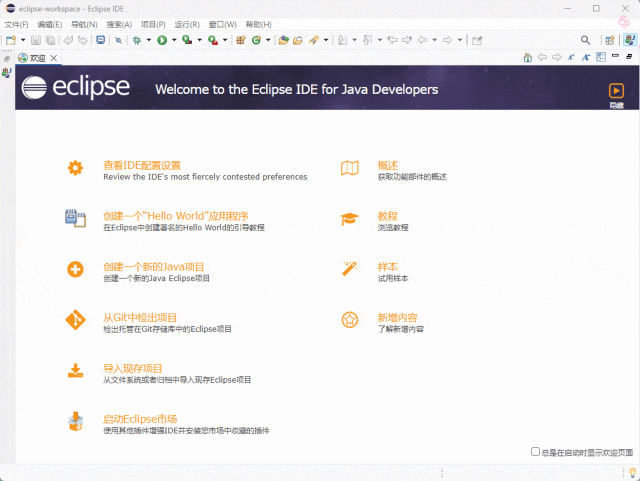
Task: Click the 创建一个"Hello World"应用程序 link
Action: [176, 216]
